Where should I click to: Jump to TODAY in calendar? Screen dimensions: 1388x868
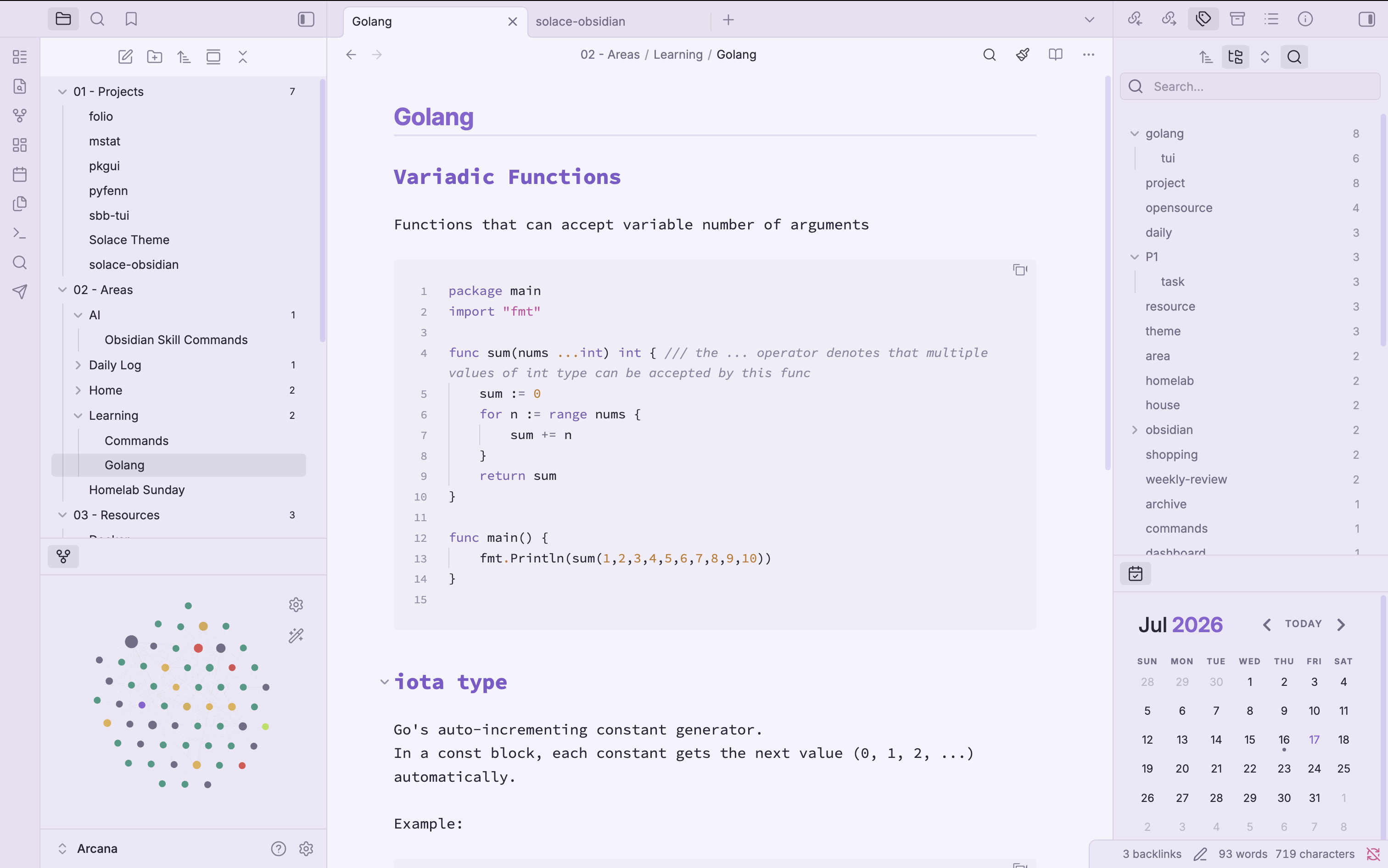[1303, 624]
